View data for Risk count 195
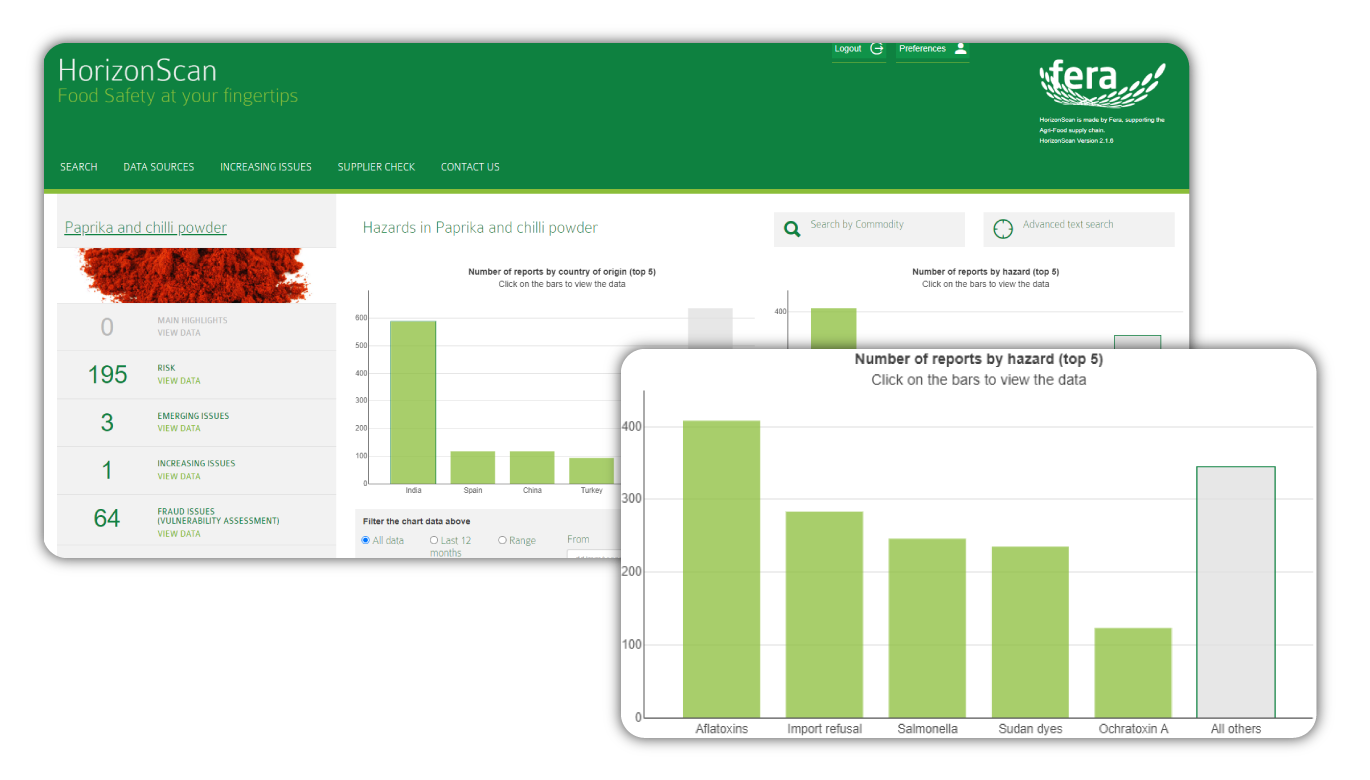1370x780 pixels. [179, 381]
